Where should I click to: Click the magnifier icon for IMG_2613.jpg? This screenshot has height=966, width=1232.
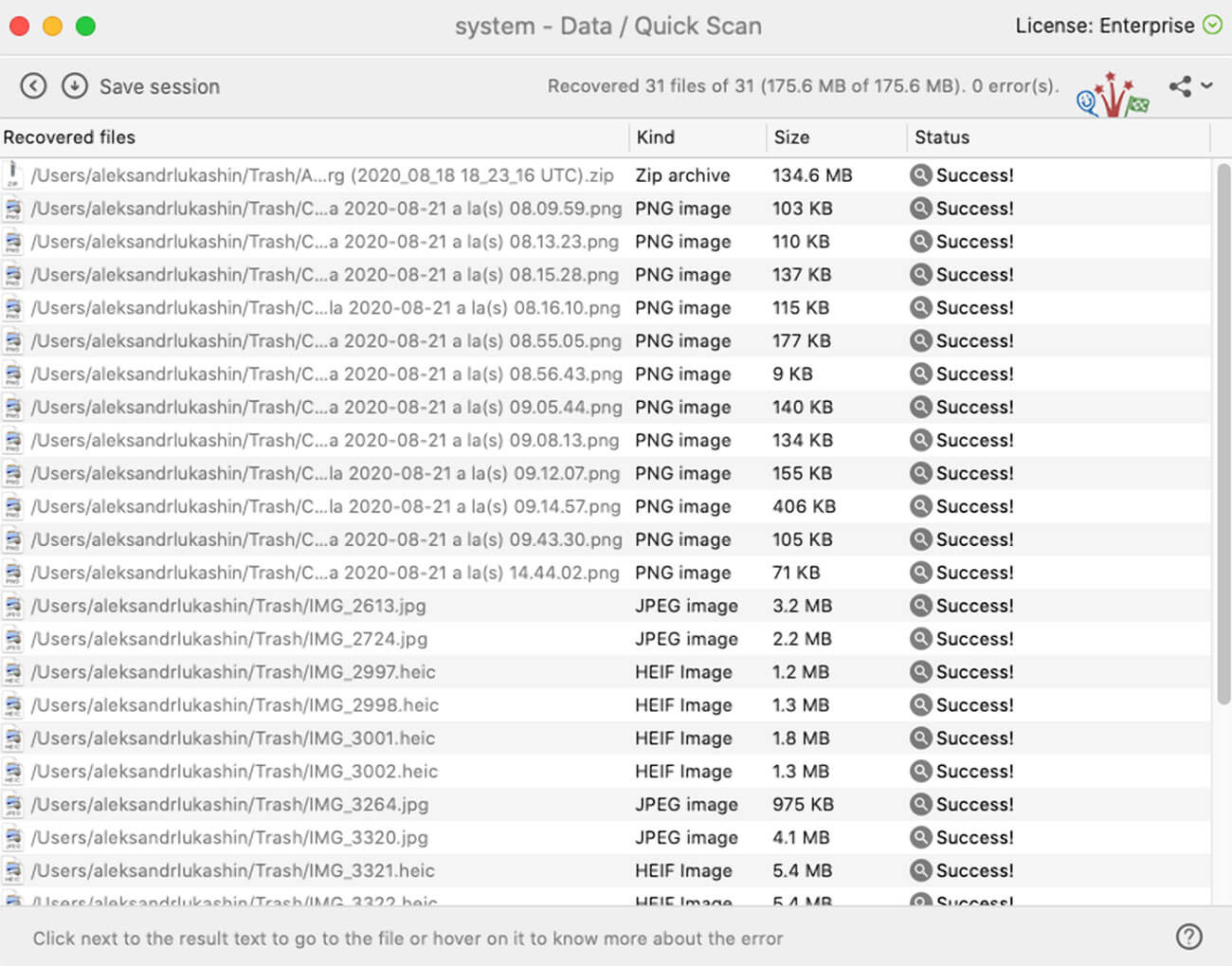pos(920,605)
